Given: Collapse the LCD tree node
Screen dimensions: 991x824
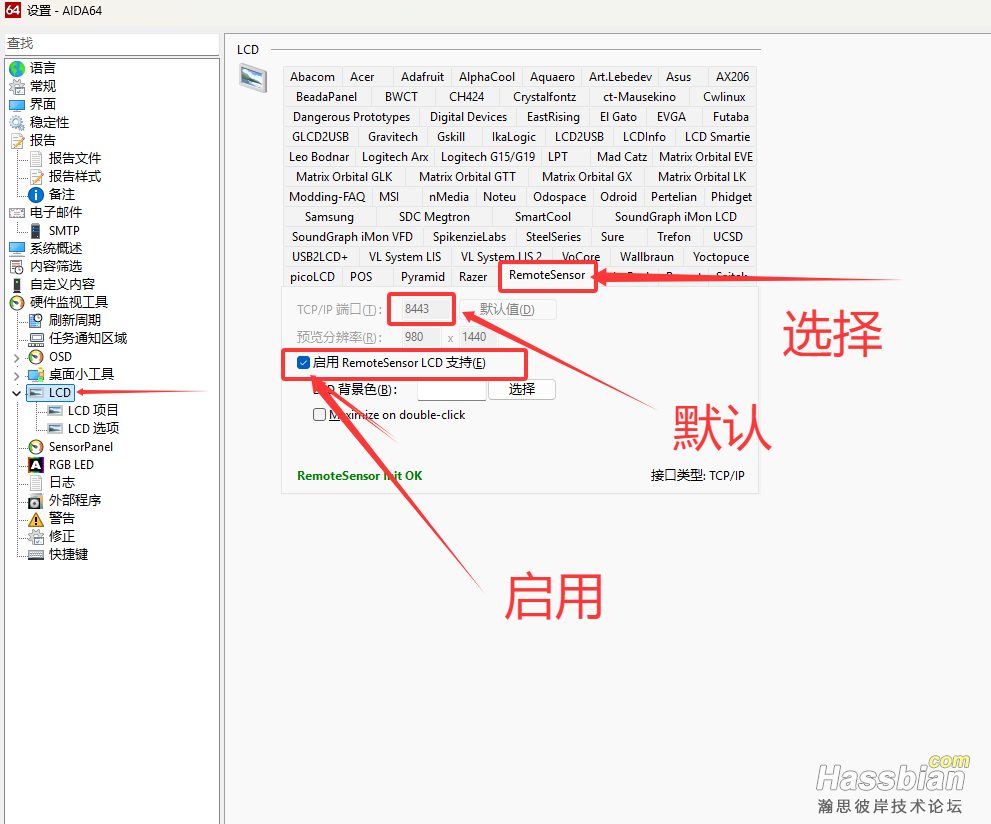Looking at the screenshot, I should click(x=16, y=393).
